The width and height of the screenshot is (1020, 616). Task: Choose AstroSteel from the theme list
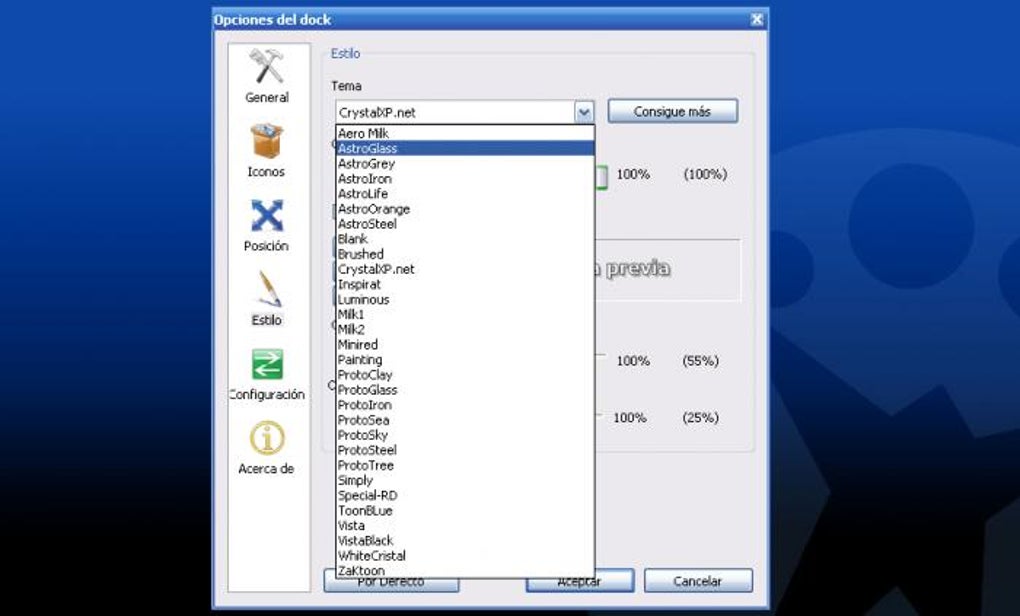click(465, 224)
